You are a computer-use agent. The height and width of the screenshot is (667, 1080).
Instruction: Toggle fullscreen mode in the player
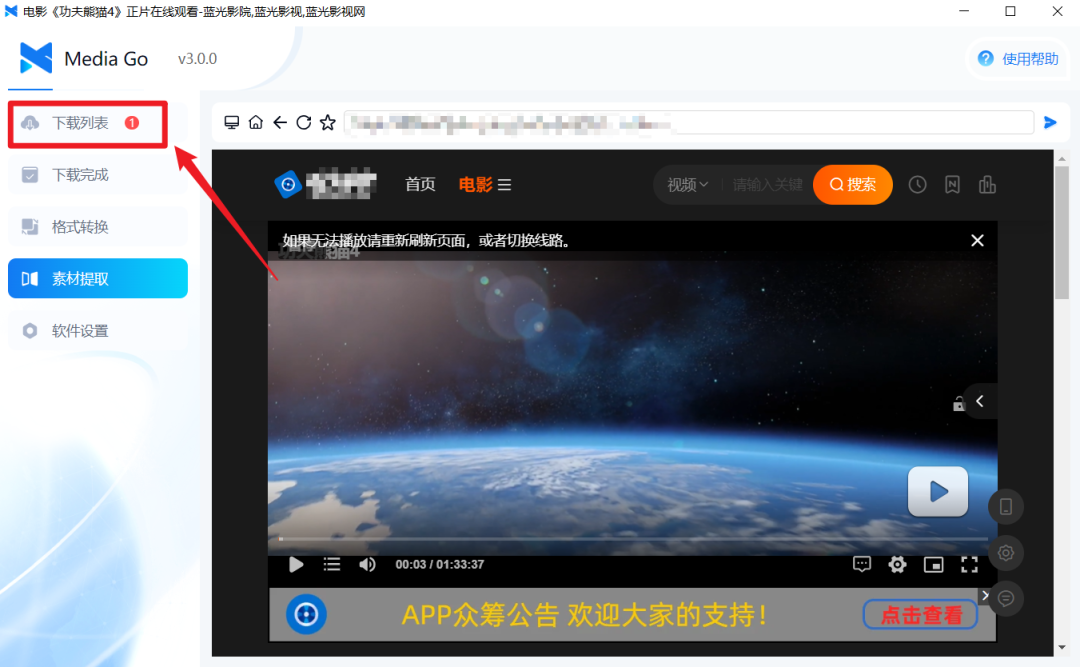[x=969, y=564]
